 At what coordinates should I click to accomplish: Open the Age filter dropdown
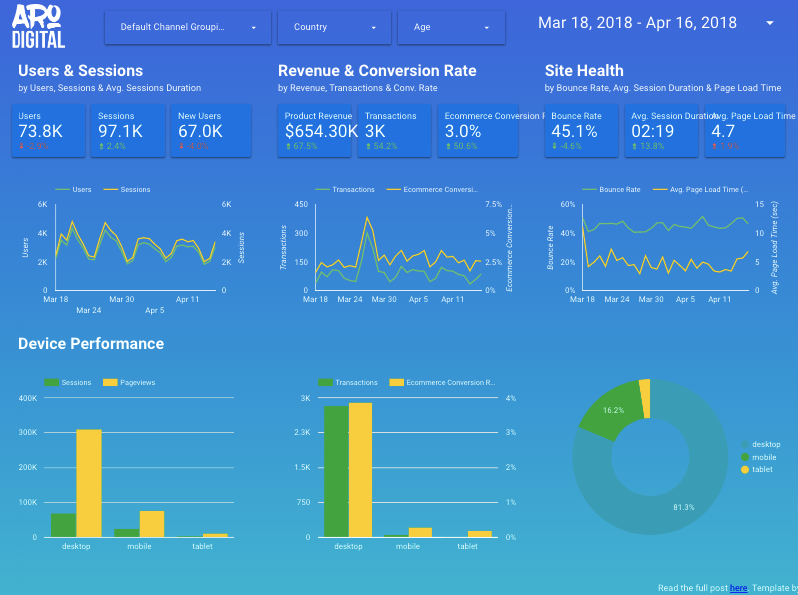451,27
